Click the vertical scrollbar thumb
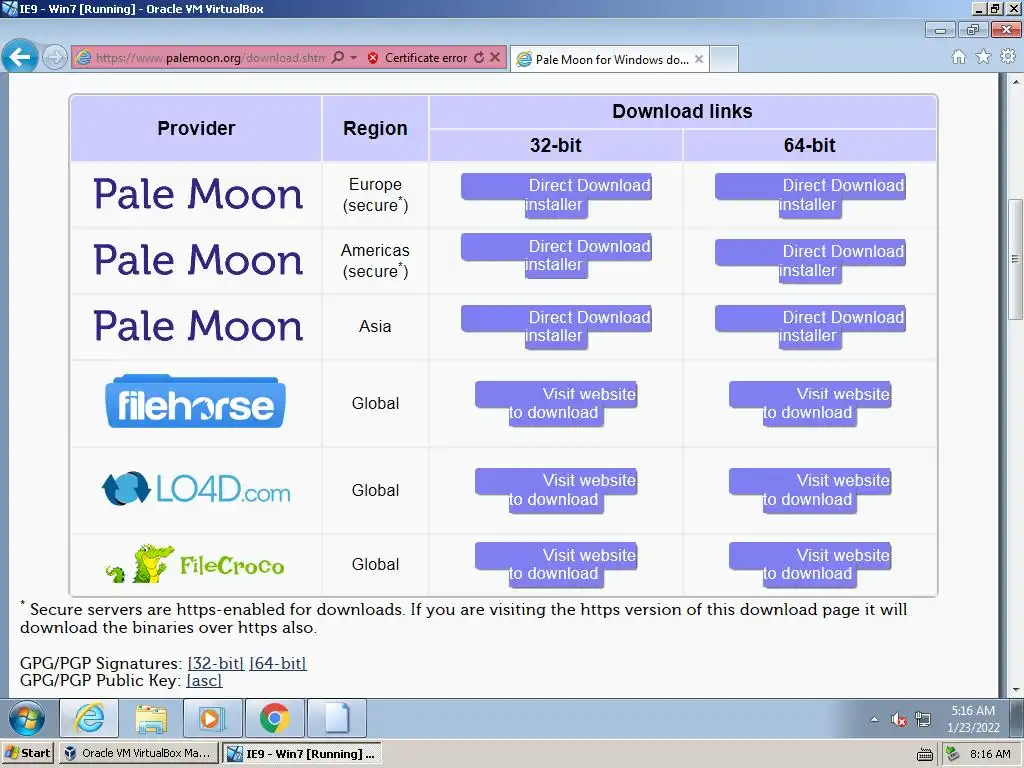 (1016, 259)
